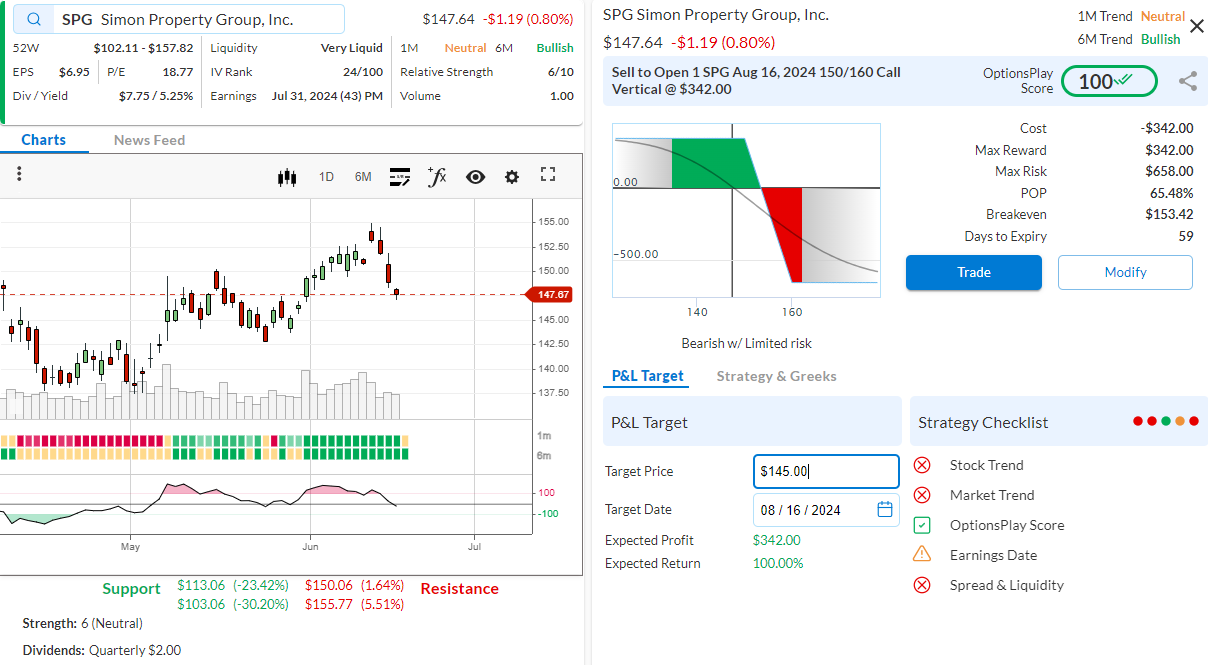Click the payoff diagram's red loss zone
Screen dimensions: 1208x665
(784, 234)
